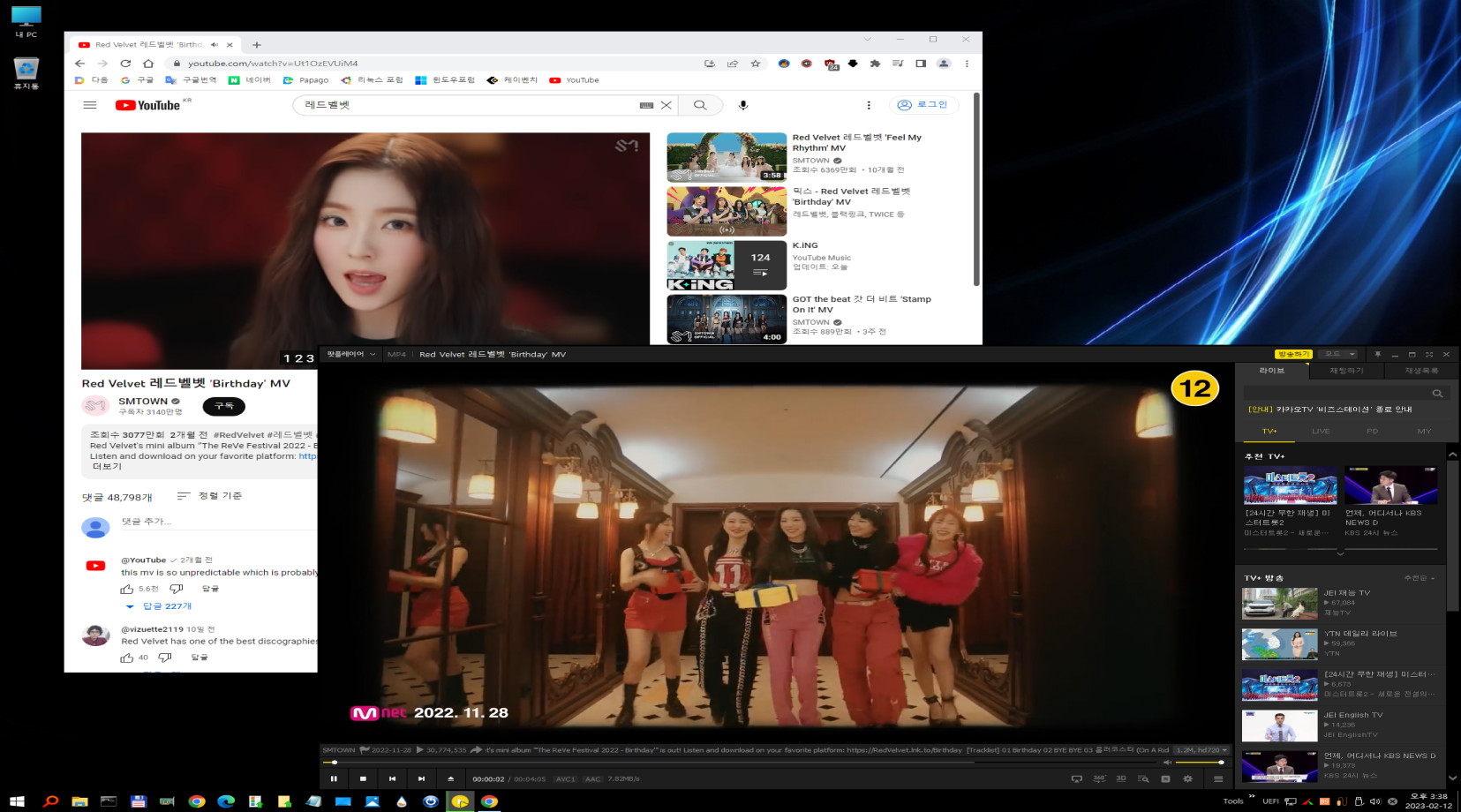Open the 추천순 sort dropdown
1461x812 pixels.
tap(1420, 578)
